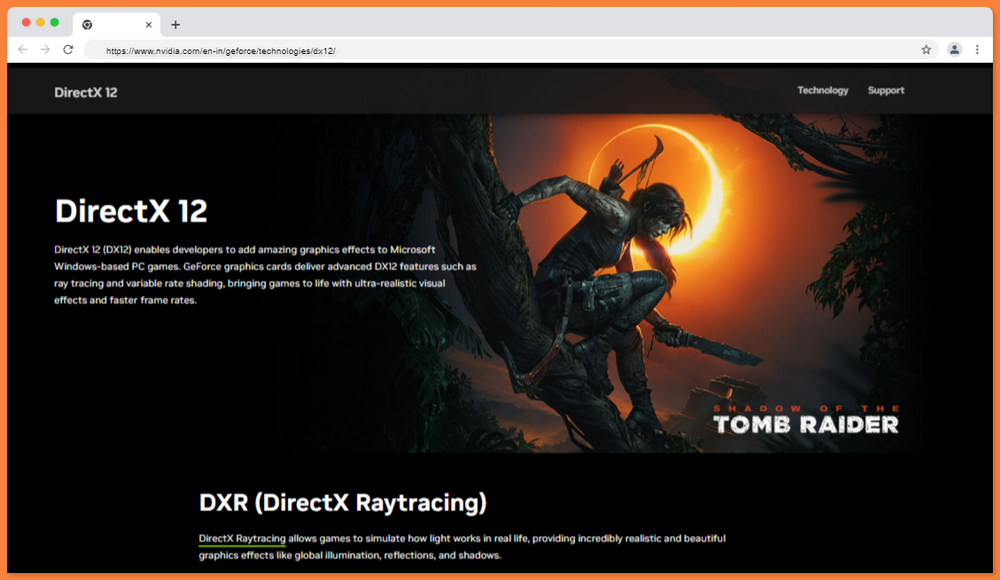Maximize the window using the green button
This screenshot has width=1000, height=580.
tap(54, 22)
